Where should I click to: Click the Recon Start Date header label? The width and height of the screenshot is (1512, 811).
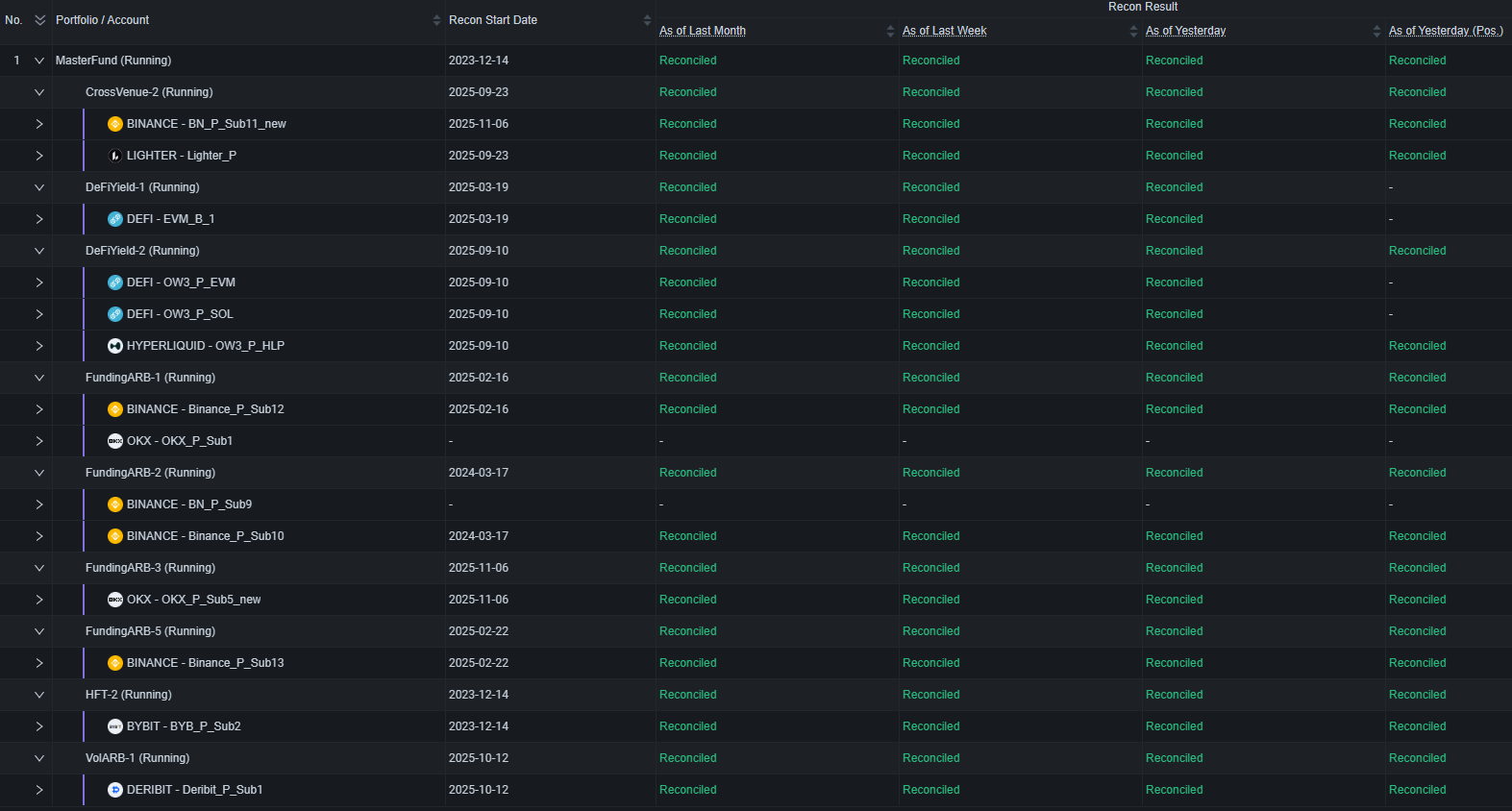coord(493,20)
